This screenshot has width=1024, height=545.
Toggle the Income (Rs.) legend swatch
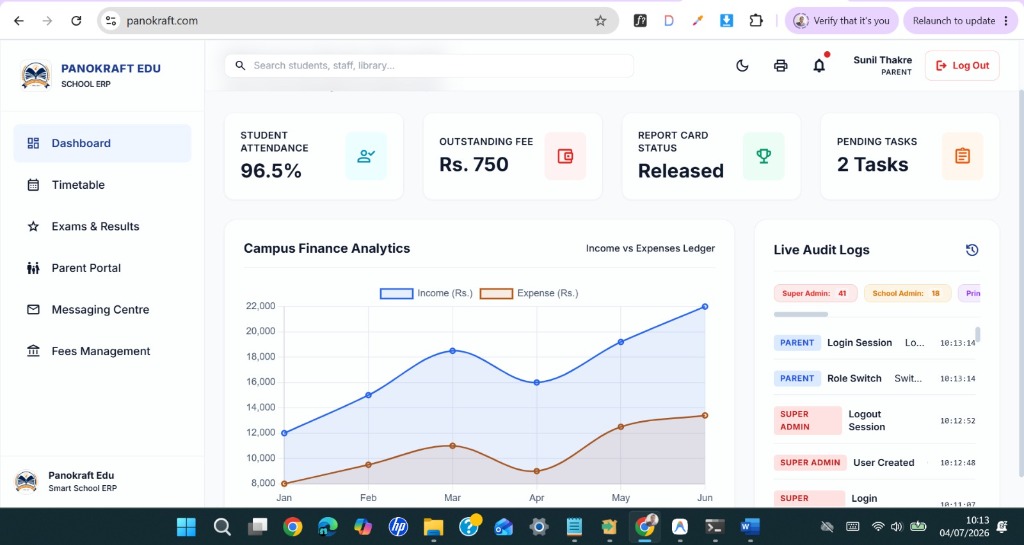396,294
